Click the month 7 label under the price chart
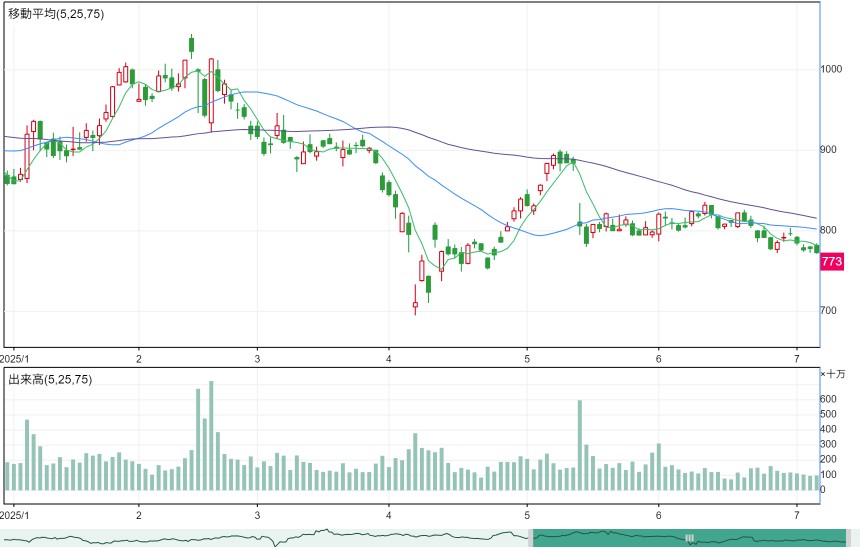 coord(797,359)
